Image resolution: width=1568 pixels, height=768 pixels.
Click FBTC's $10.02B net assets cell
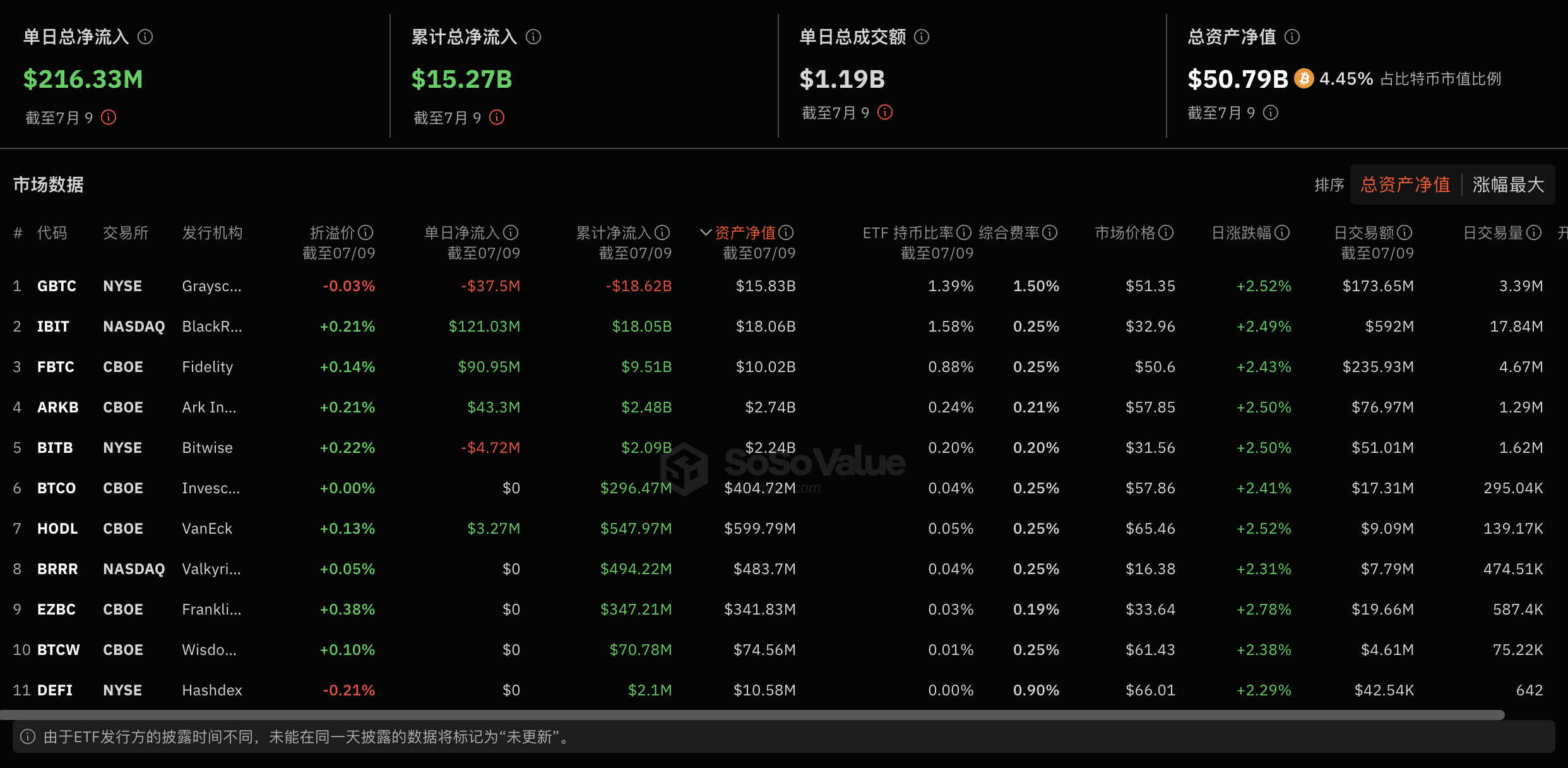[x=766, y=367]
